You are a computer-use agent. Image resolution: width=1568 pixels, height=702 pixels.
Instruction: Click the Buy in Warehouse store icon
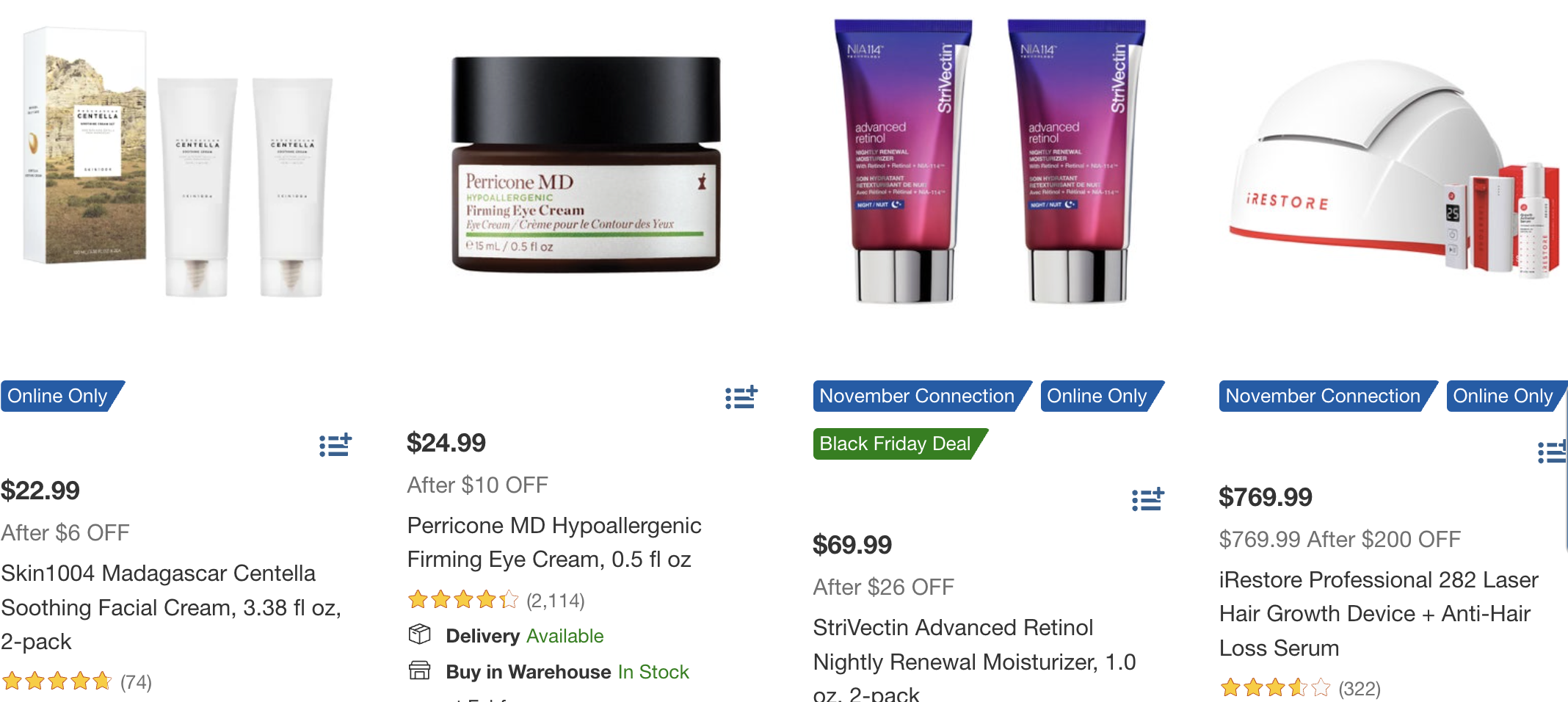[419, 670]
